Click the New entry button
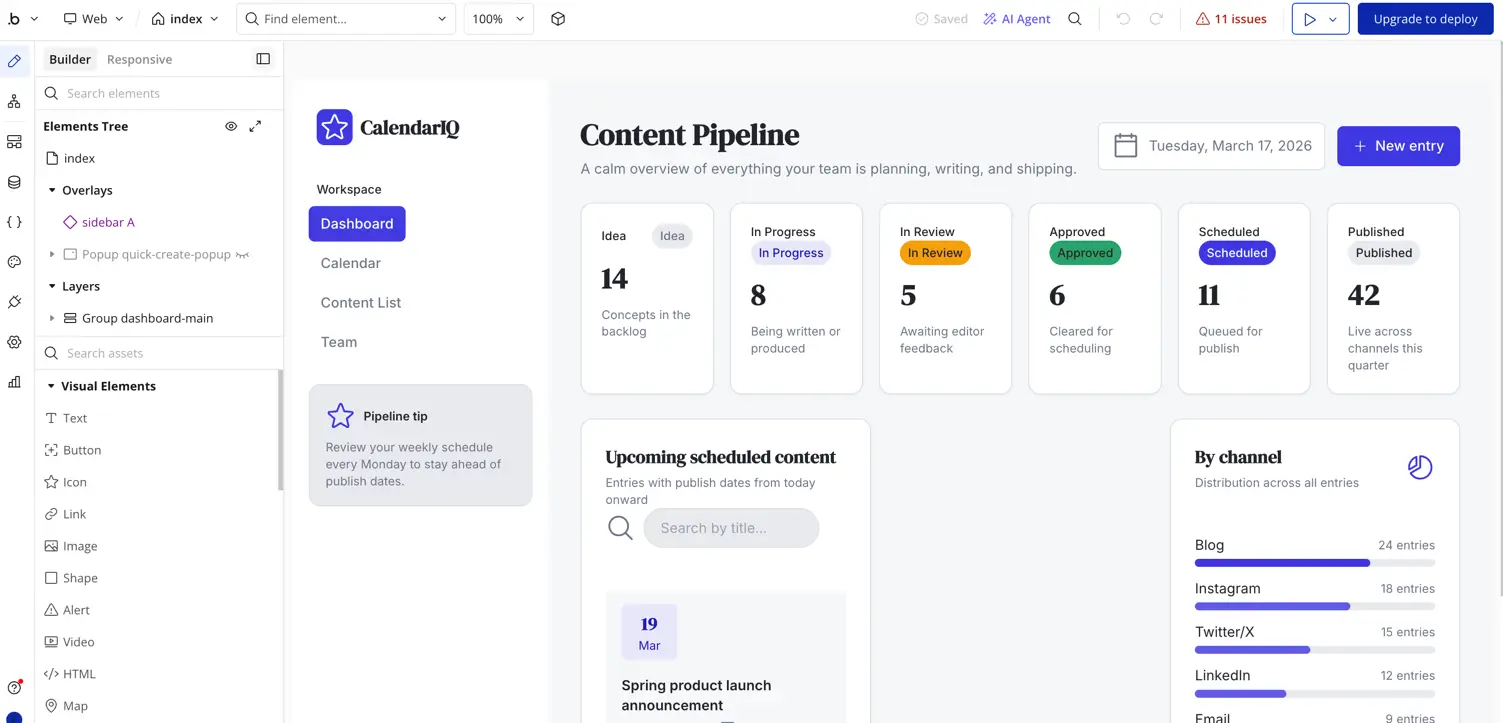1503x723 pixels. [x=1398, y=146]
